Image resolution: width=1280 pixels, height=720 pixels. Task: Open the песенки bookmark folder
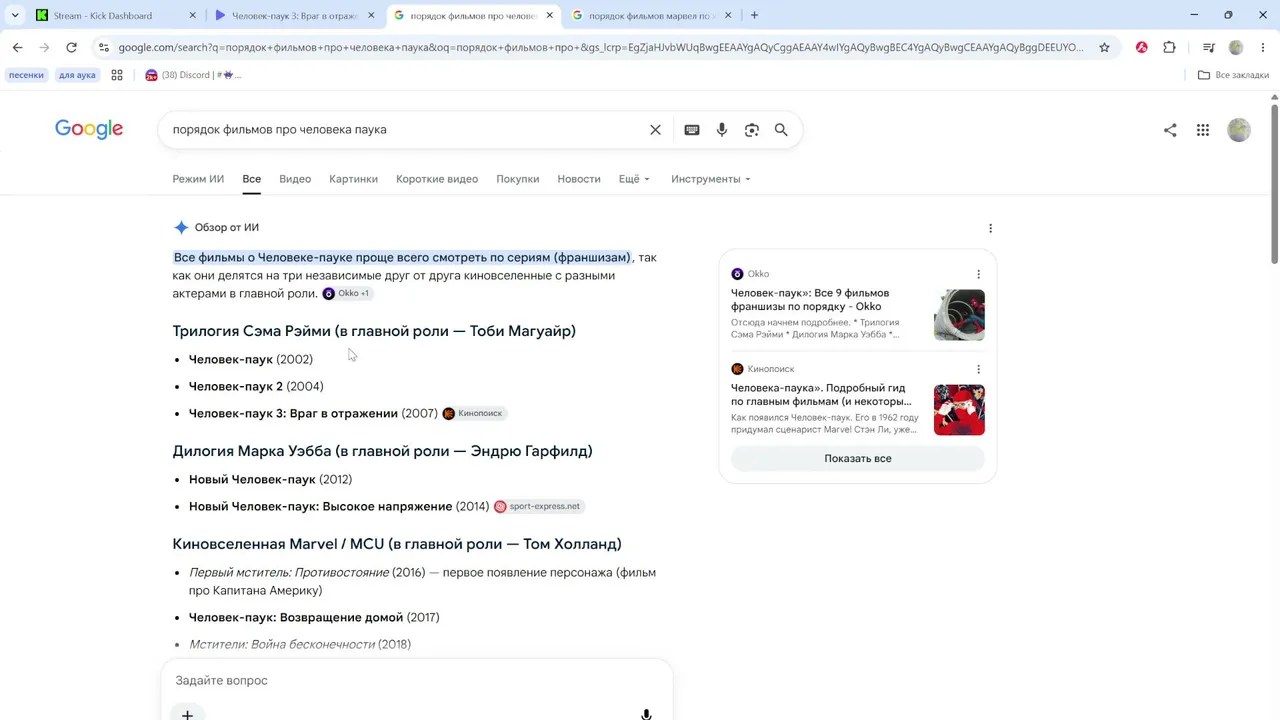click(x=27, y=75)
